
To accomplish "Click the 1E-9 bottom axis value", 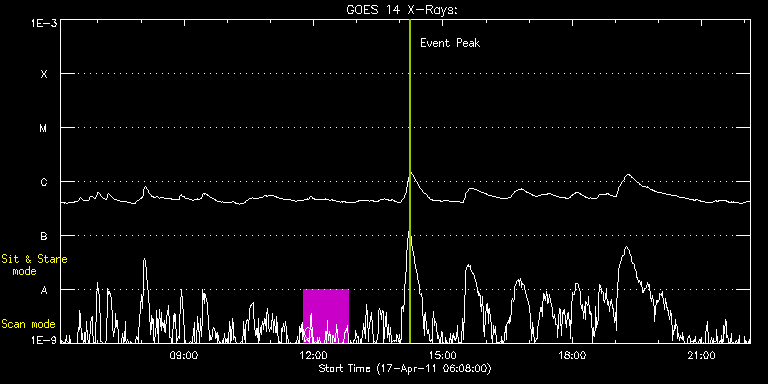I will click(42, 339).
